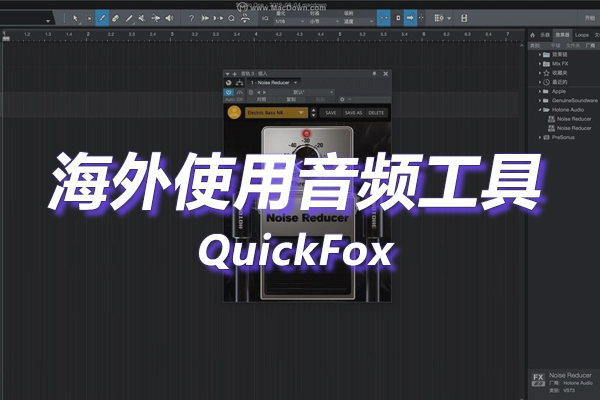Click the plus icon in plugin header
The width and height of the screenshot is (600, 400).
pyautogui.click(x=235, y=73)
